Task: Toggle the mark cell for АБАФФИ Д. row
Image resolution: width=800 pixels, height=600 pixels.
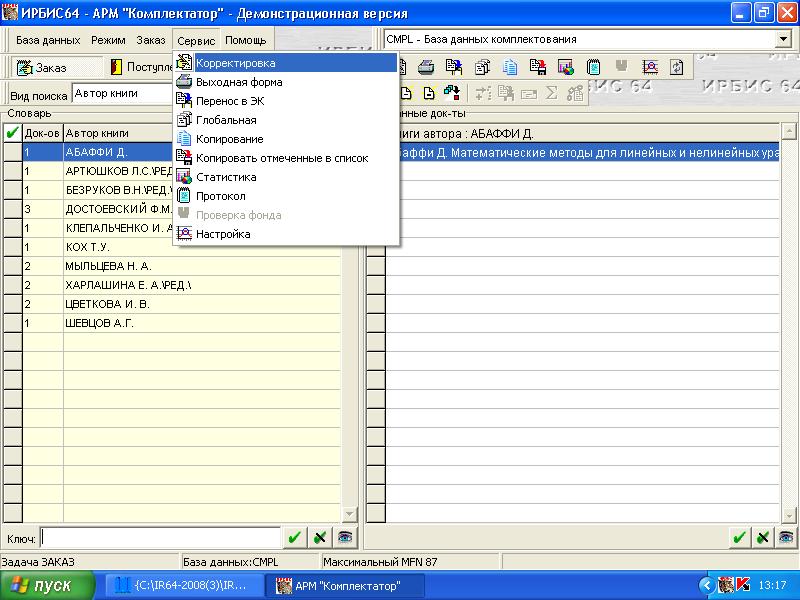Action: tap(13, 152)
